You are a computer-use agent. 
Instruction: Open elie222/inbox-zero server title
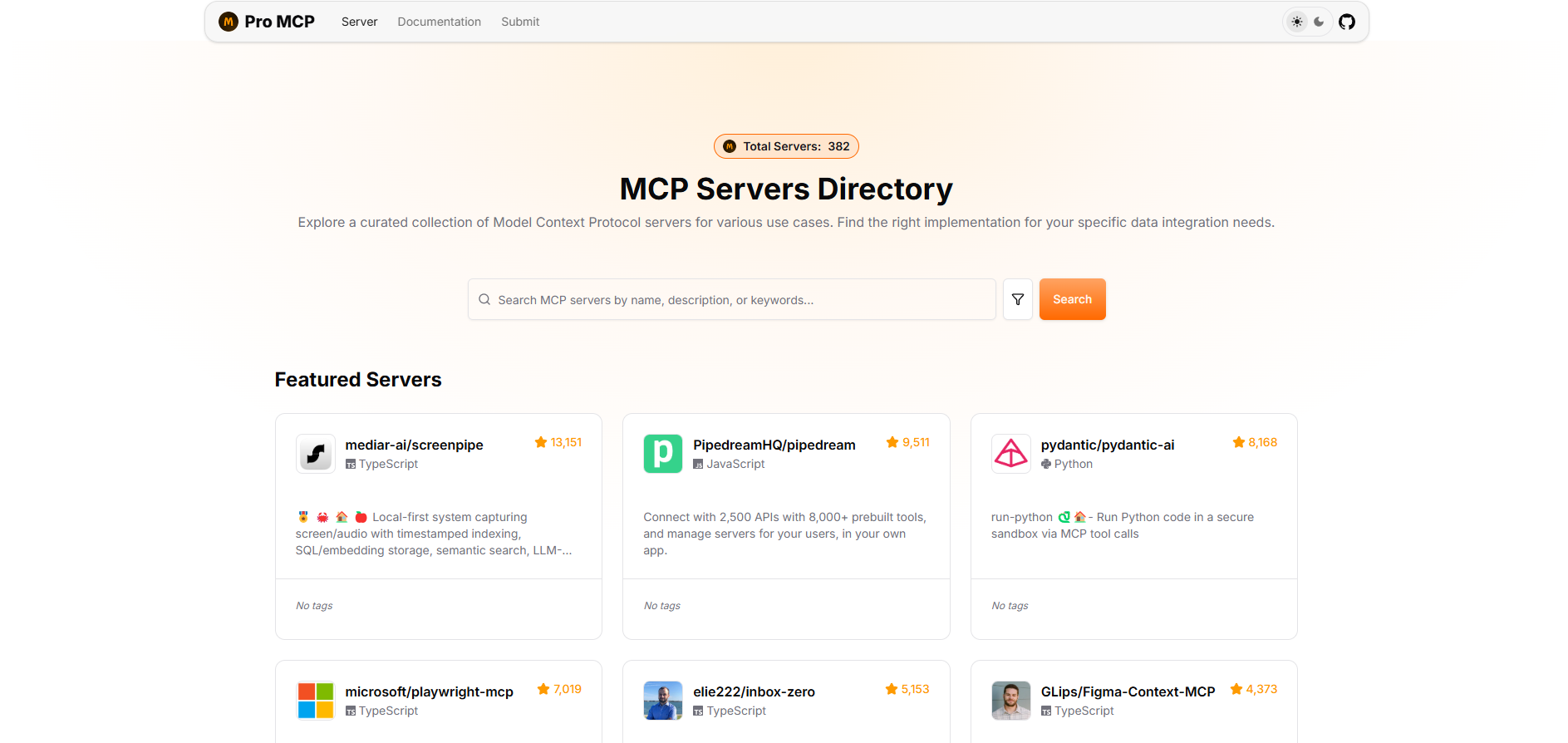click(754, 691)
